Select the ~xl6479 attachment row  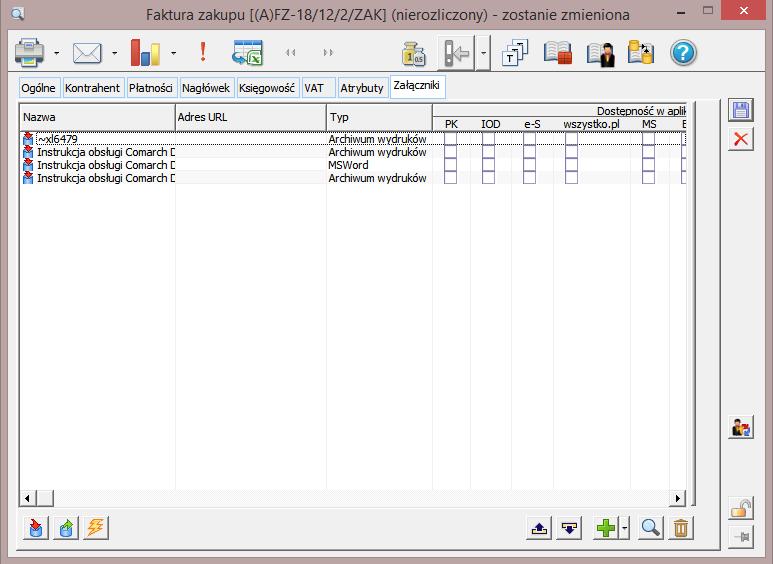pyautogui.click(x=352, y=139)
